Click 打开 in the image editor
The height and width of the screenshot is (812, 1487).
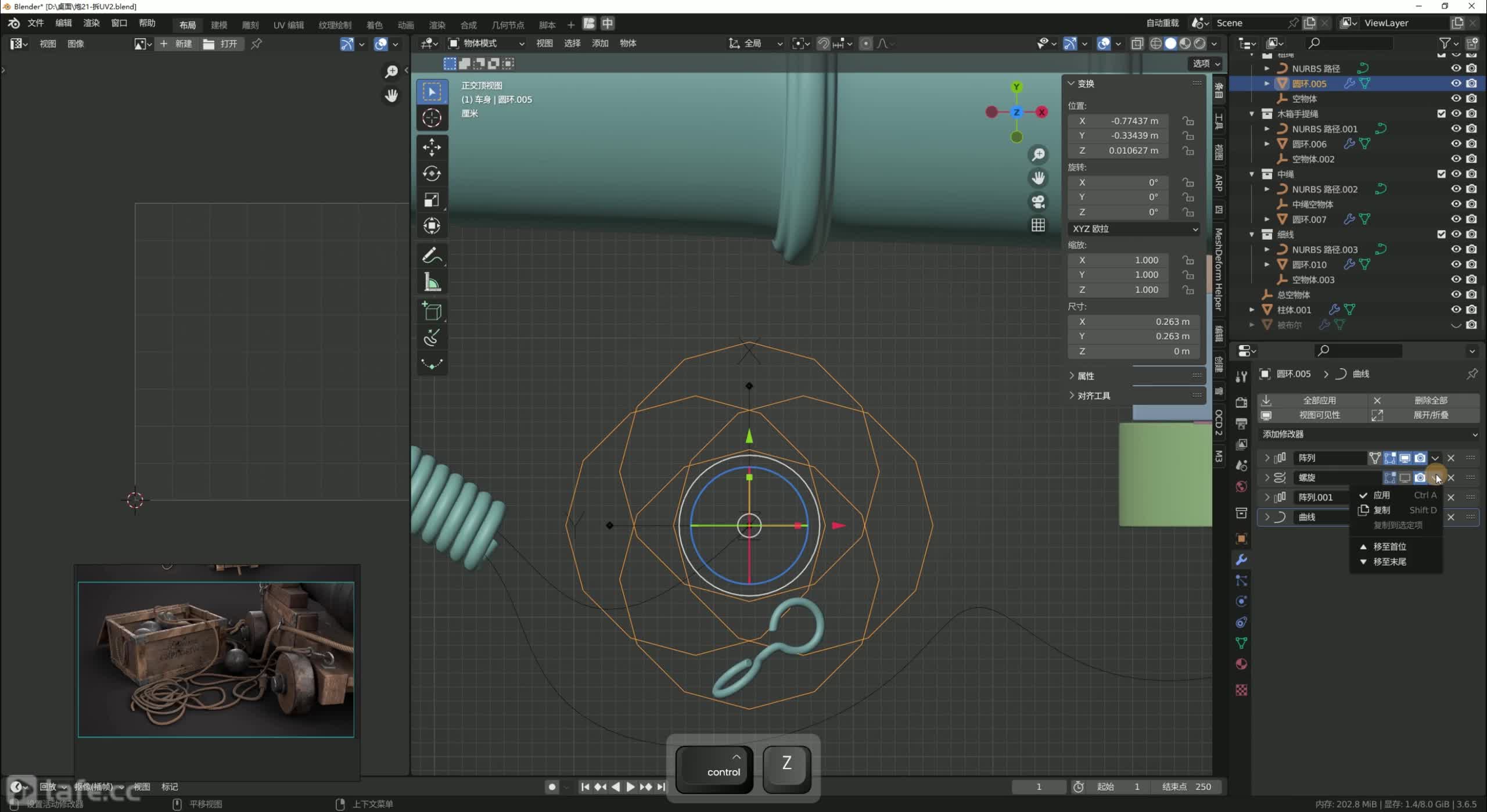tap(221, 44)
